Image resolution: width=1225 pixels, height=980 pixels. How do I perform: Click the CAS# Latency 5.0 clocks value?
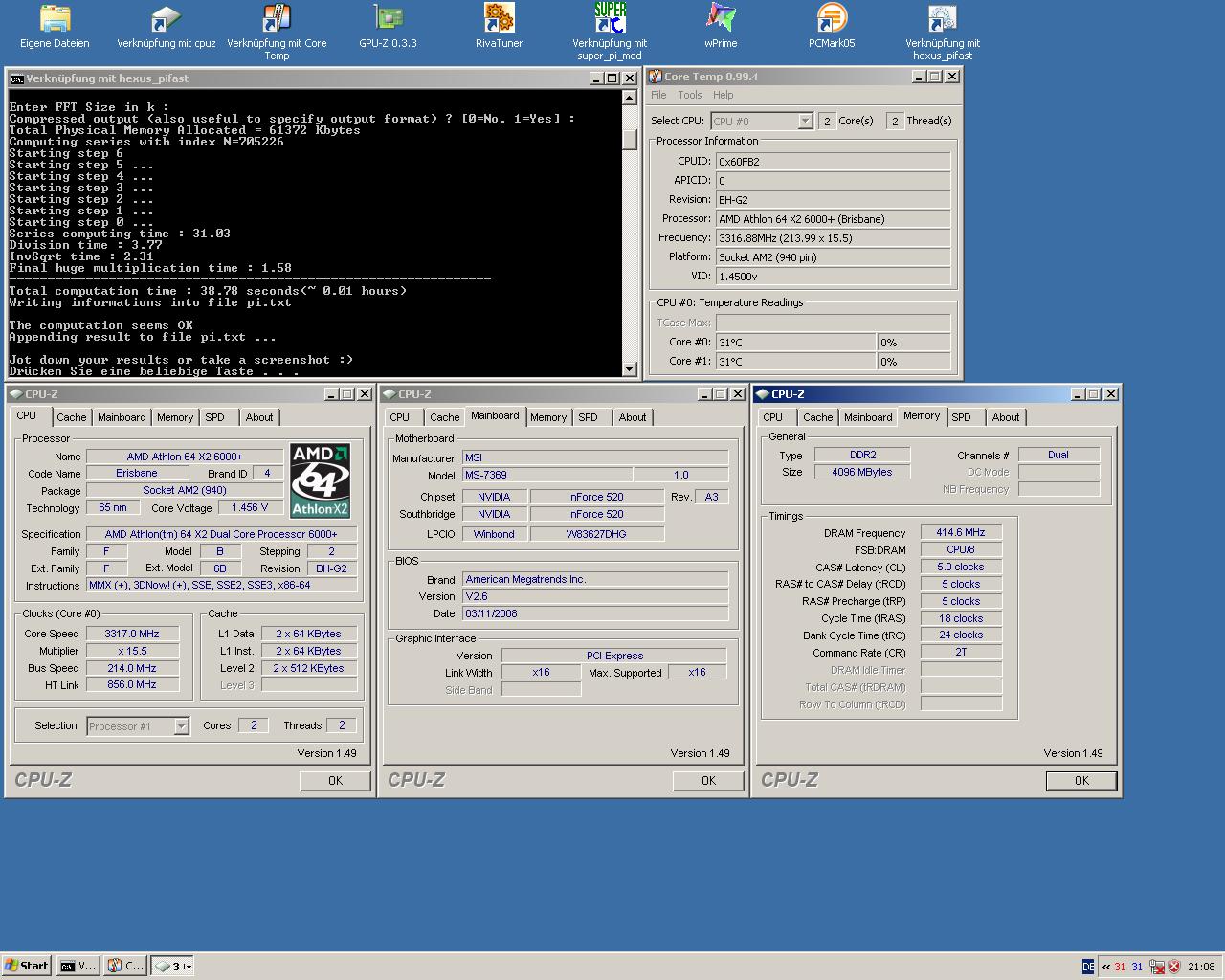tap(961, 567)
